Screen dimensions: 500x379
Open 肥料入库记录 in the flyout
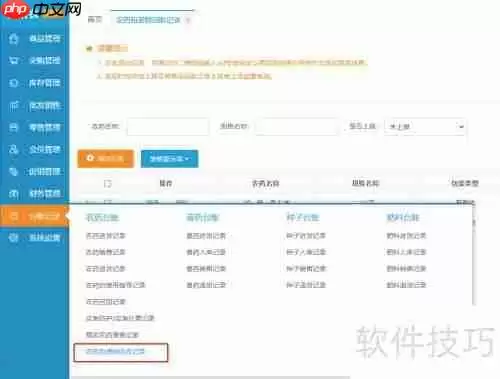tap(406, 252)
